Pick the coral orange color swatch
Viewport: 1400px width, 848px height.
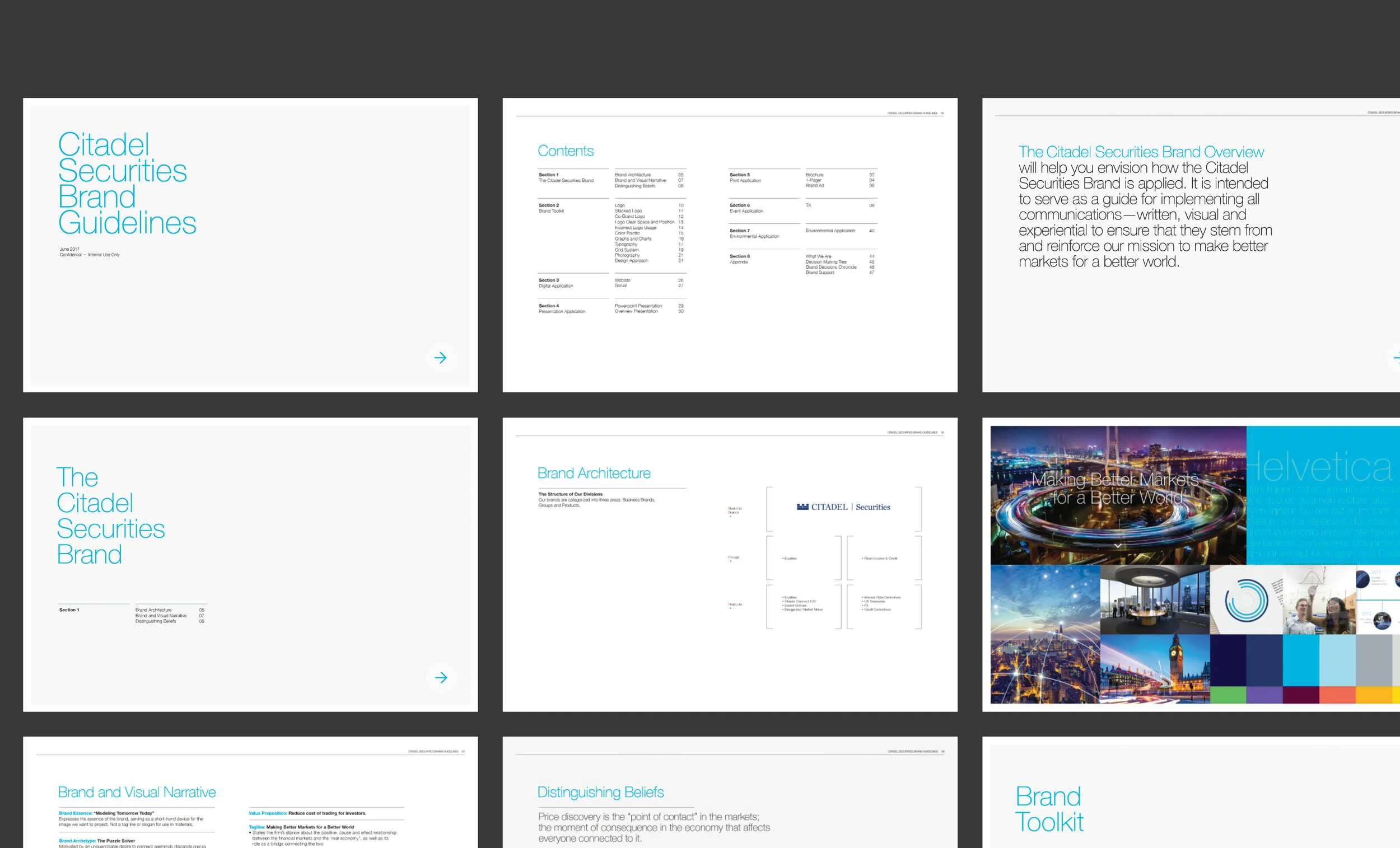coord(1337,695)
